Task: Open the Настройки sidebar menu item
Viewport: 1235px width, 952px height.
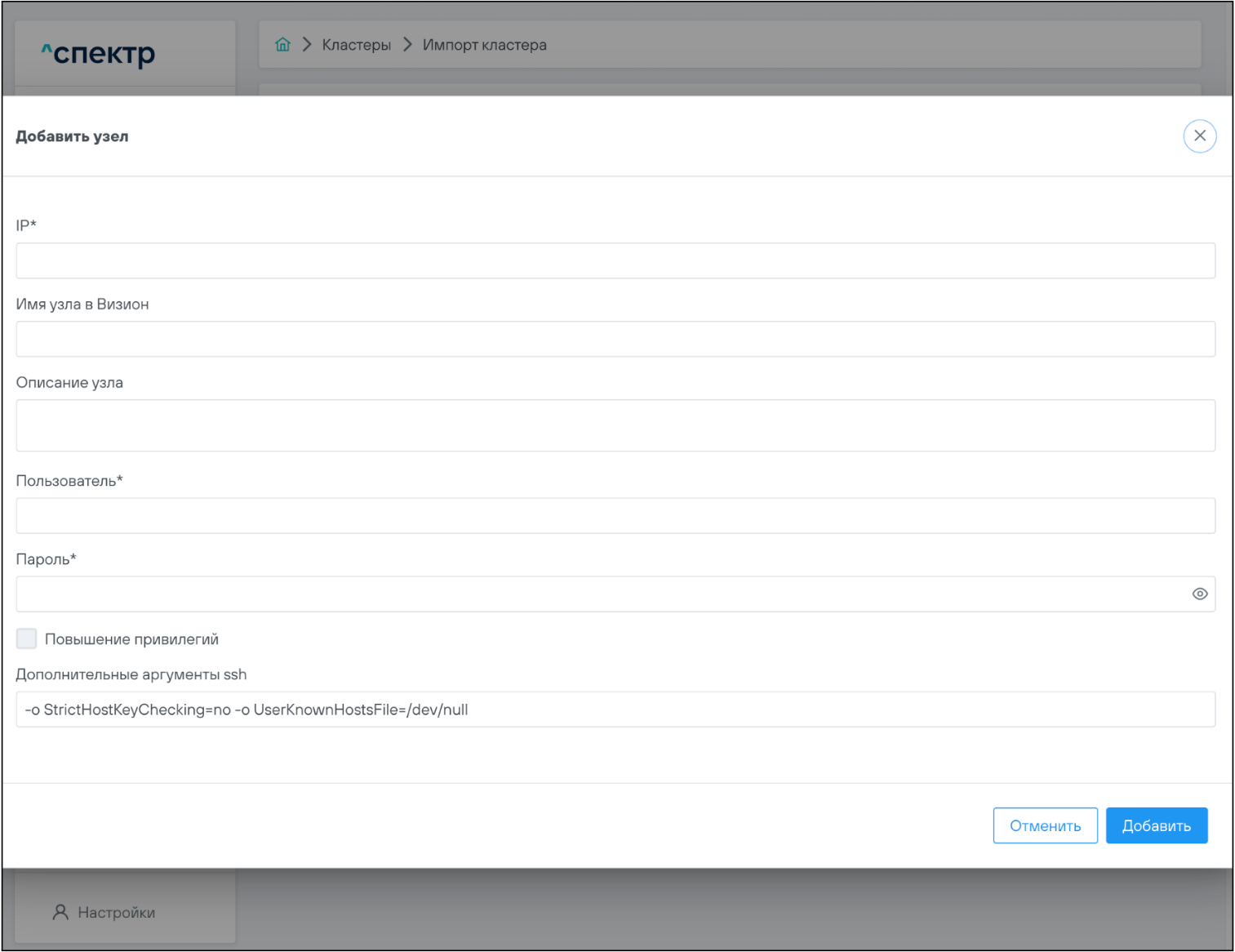Action: (116, 912)
